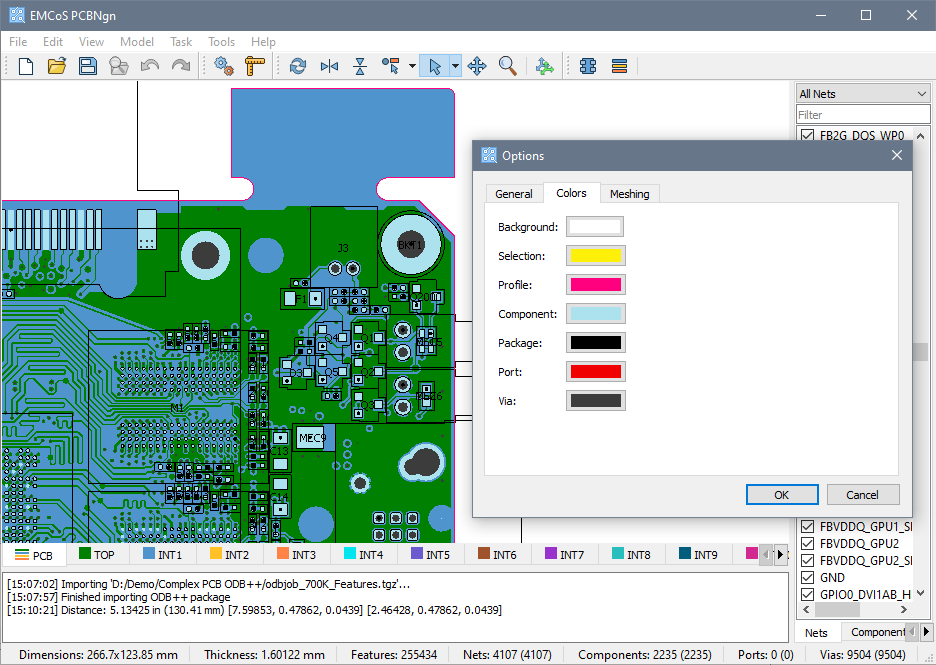936x665 pixels.
Task: Open a file with the folder icon
Action: (x=57, y=66)
